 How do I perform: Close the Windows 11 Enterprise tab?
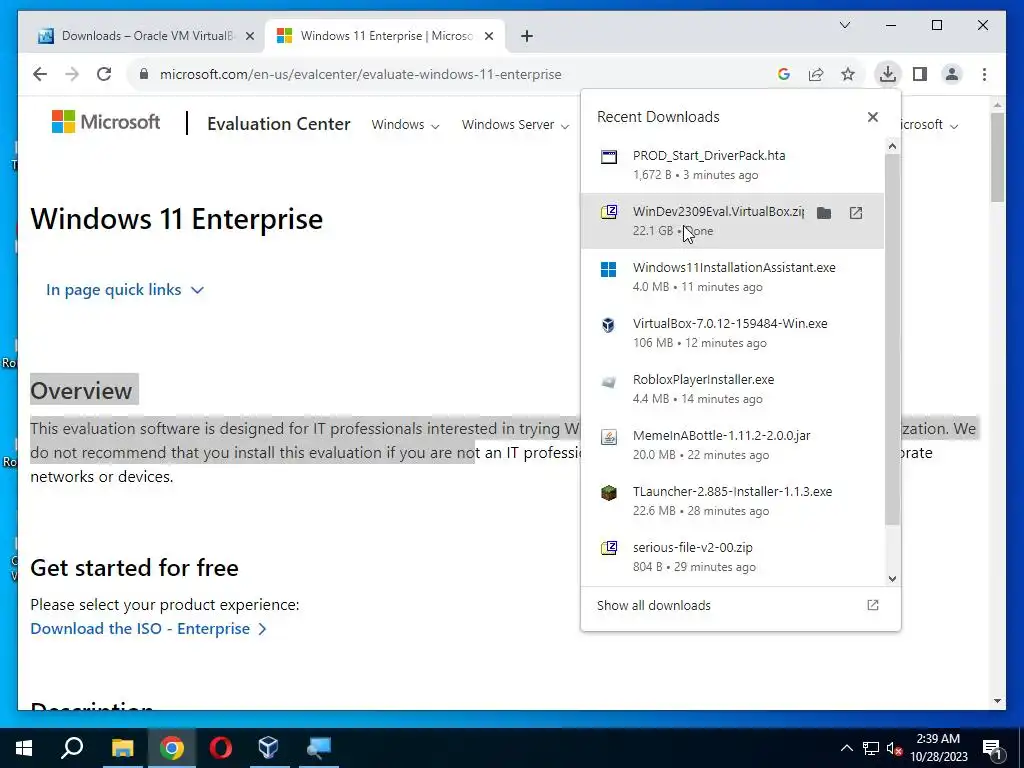pos(488,37)
